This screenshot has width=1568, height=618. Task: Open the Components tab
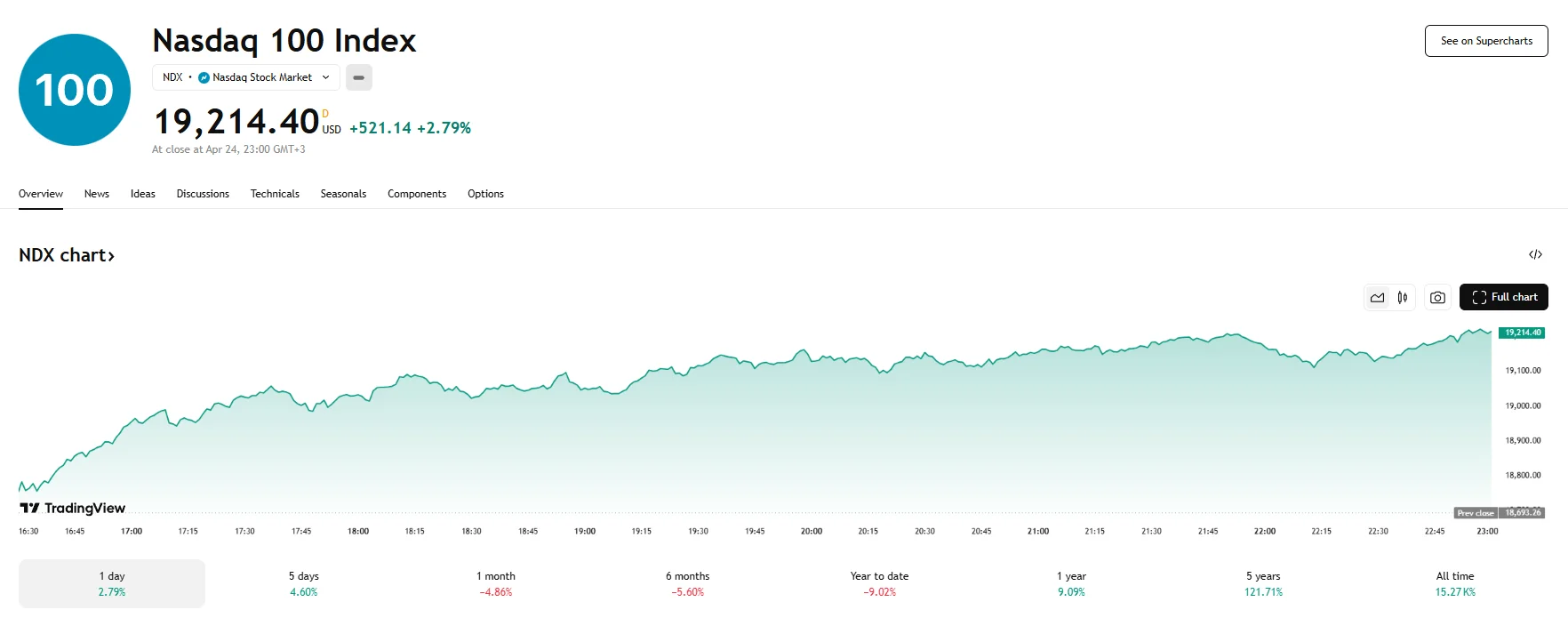click(x=417, y=194)
